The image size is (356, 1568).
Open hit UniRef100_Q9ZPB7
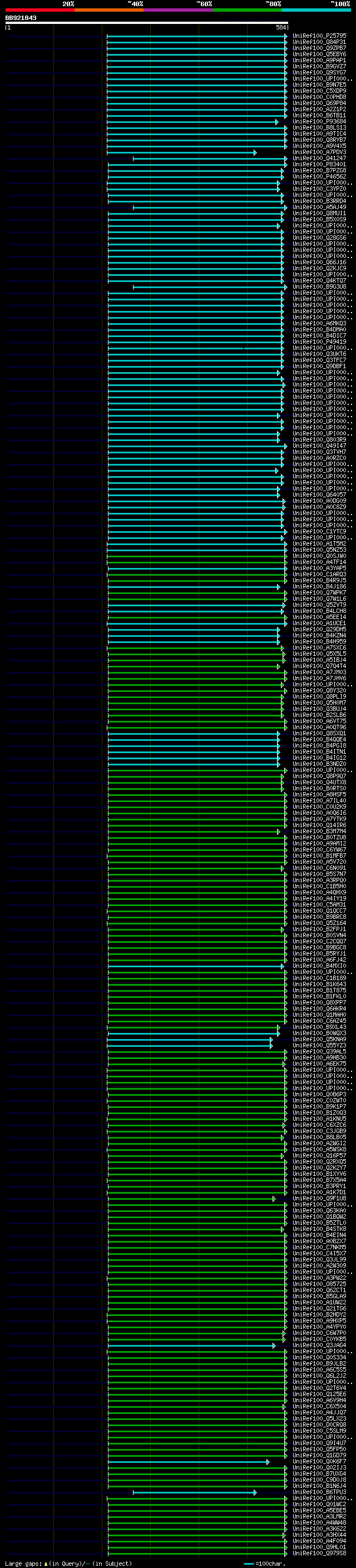(x=319, y=48)
